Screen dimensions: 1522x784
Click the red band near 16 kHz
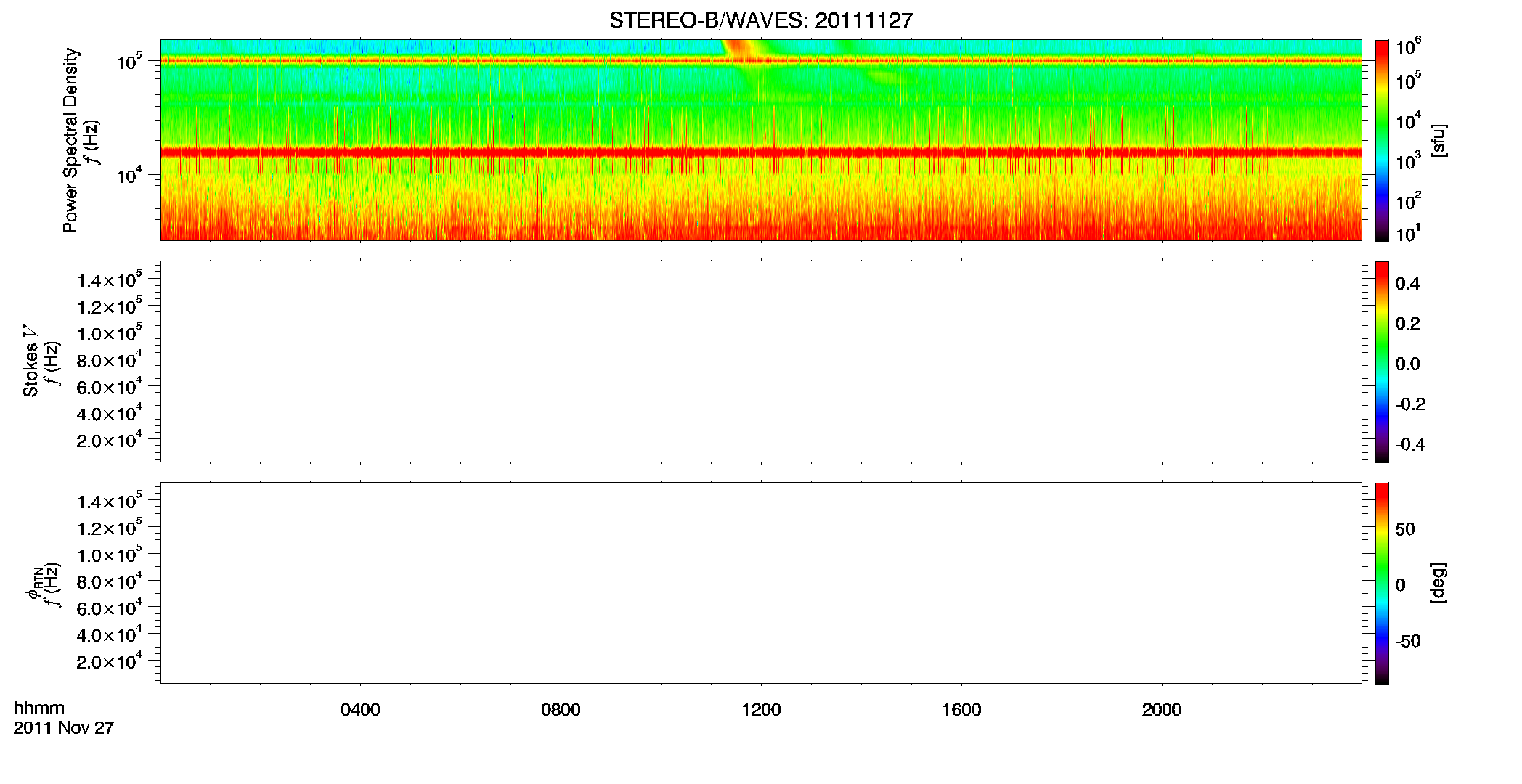(x=761, y=152)
